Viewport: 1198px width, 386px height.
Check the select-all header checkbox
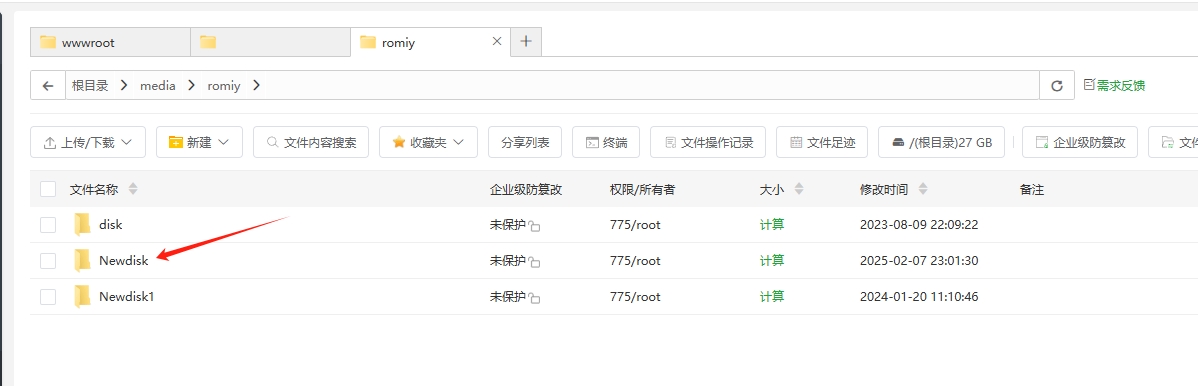pos(48,189)
